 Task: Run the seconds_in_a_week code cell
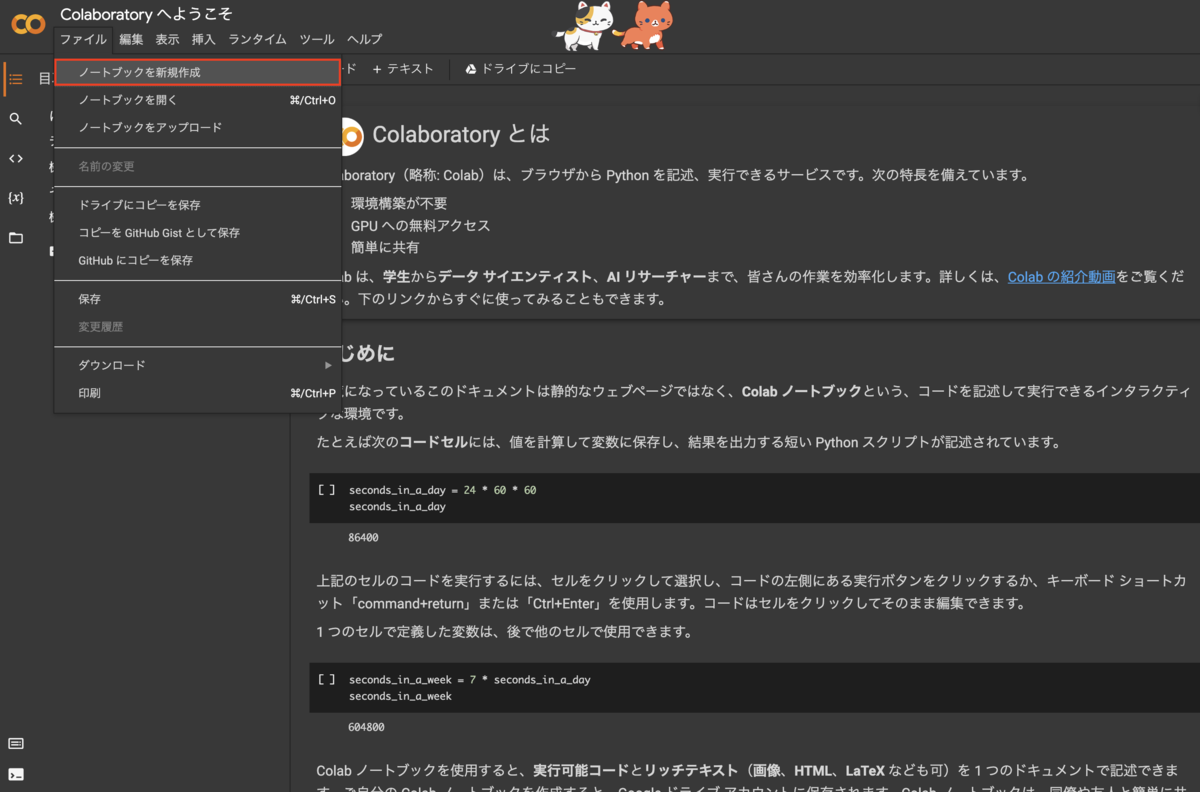(326, 679)
